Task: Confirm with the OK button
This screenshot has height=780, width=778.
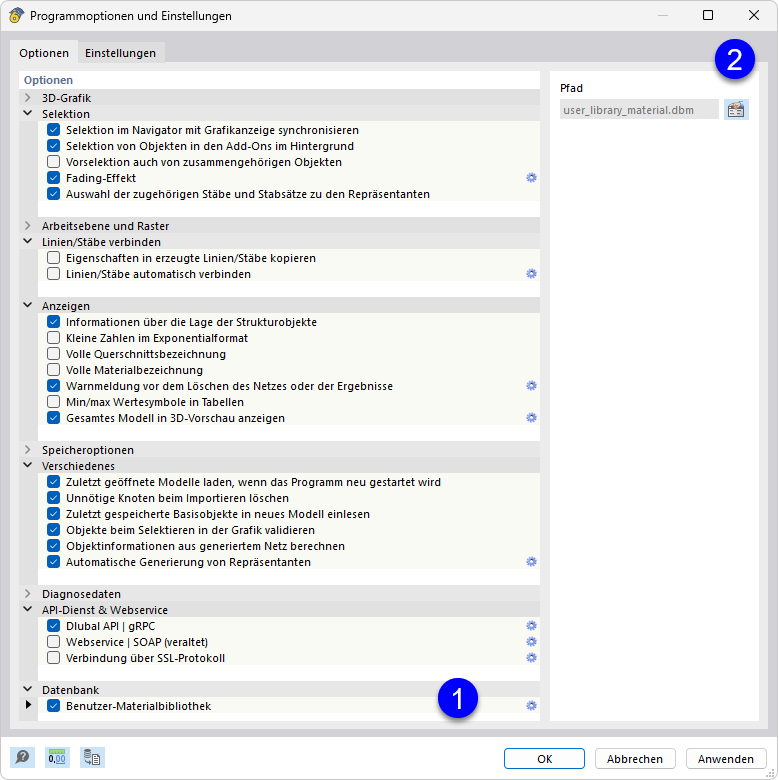Action: point(544,759)
